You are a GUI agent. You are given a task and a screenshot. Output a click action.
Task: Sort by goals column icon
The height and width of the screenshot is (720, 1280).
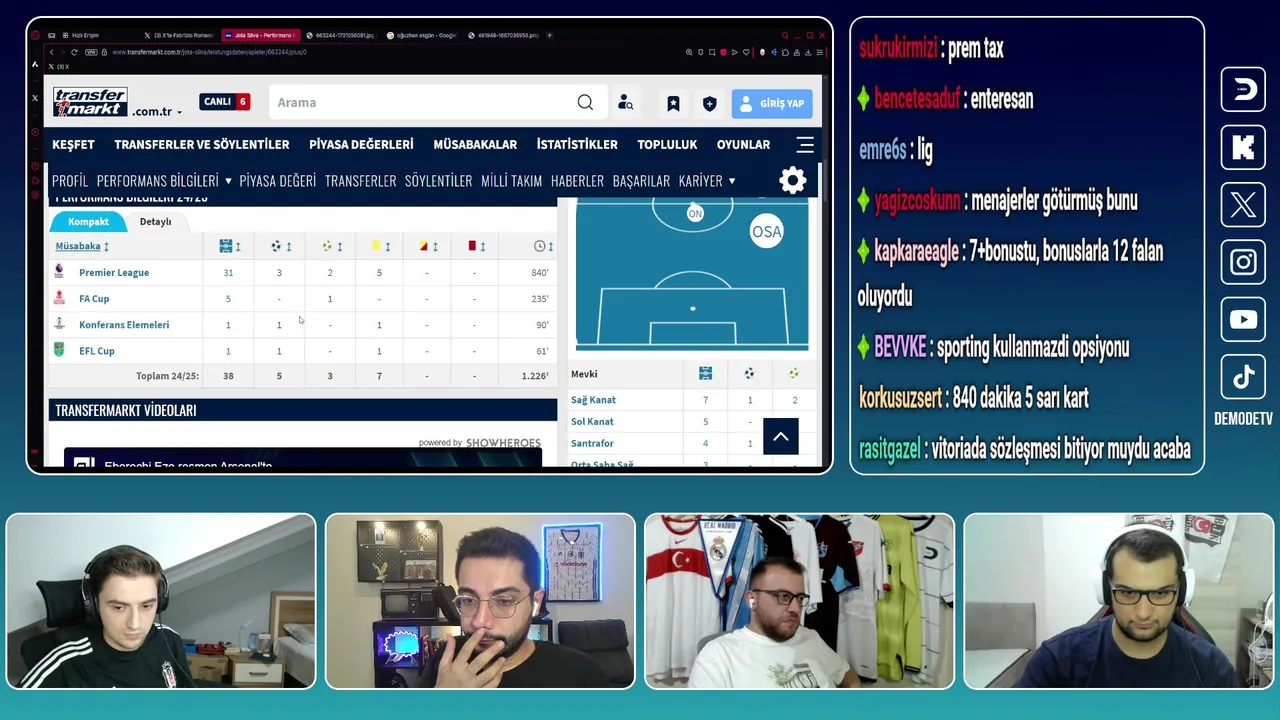tap(281, 246)
